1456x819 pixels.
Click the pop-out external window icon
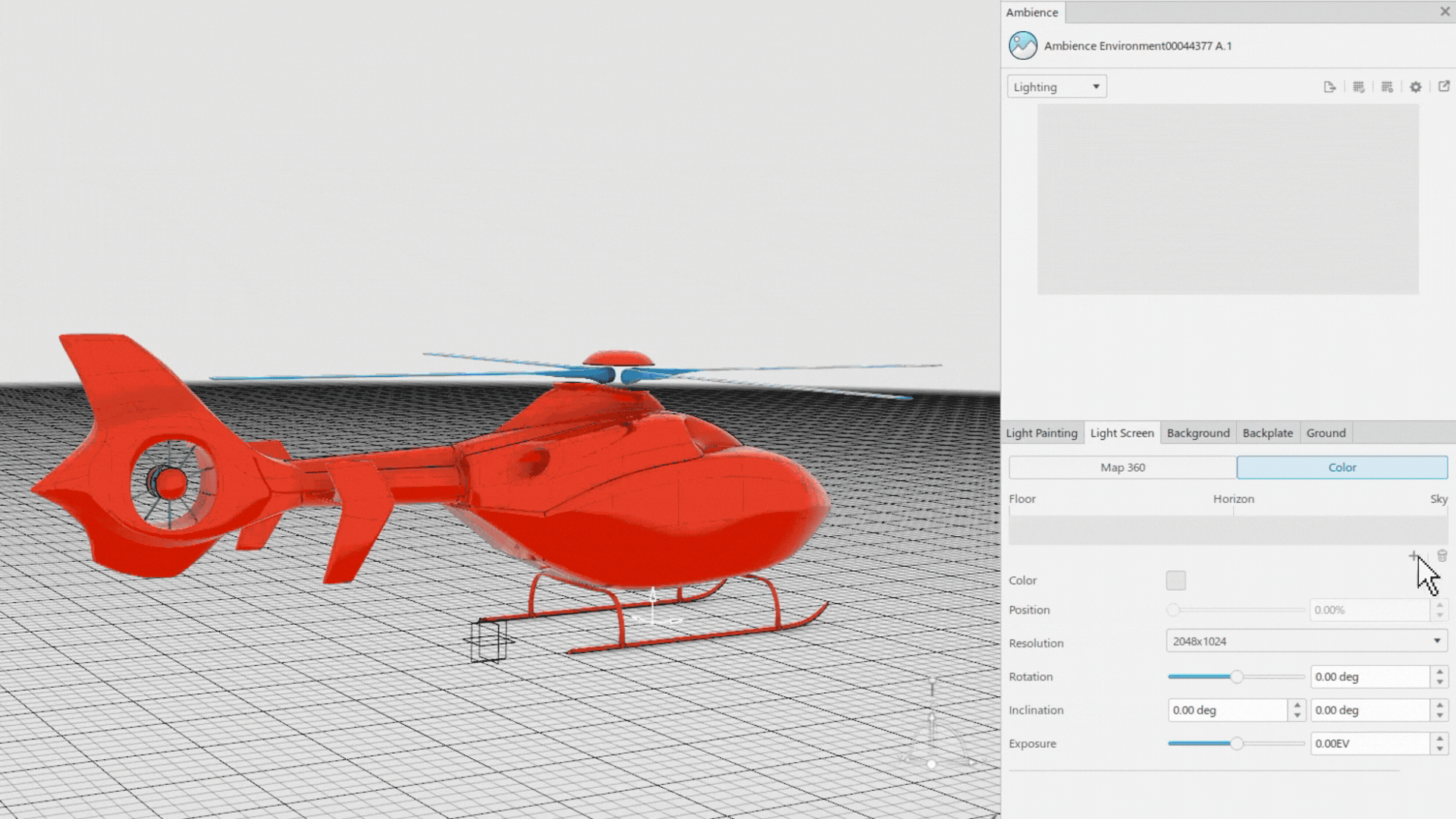[1444, 86]
